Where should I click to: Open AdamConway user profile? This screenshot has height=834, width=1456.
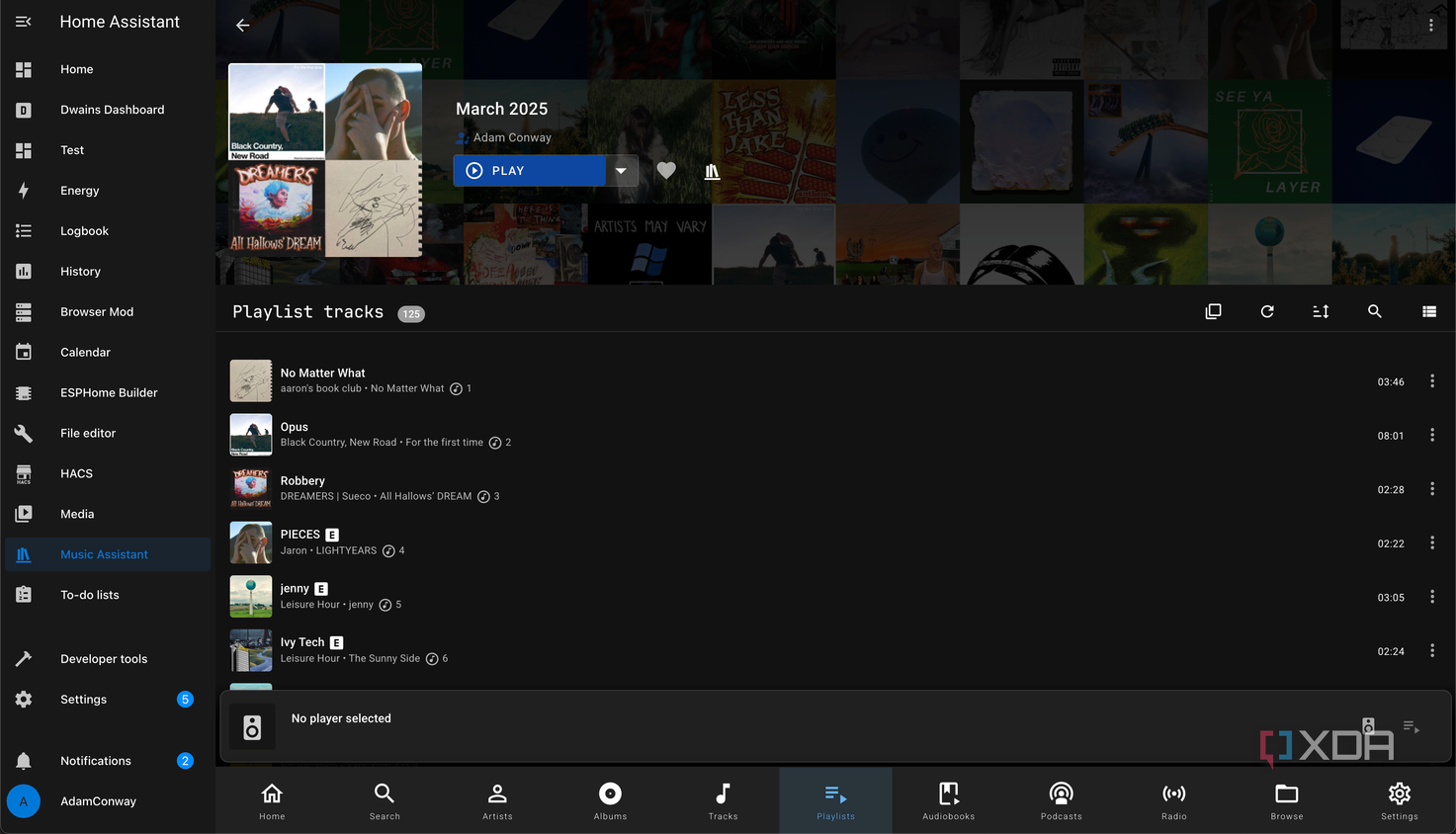(108, 801)
